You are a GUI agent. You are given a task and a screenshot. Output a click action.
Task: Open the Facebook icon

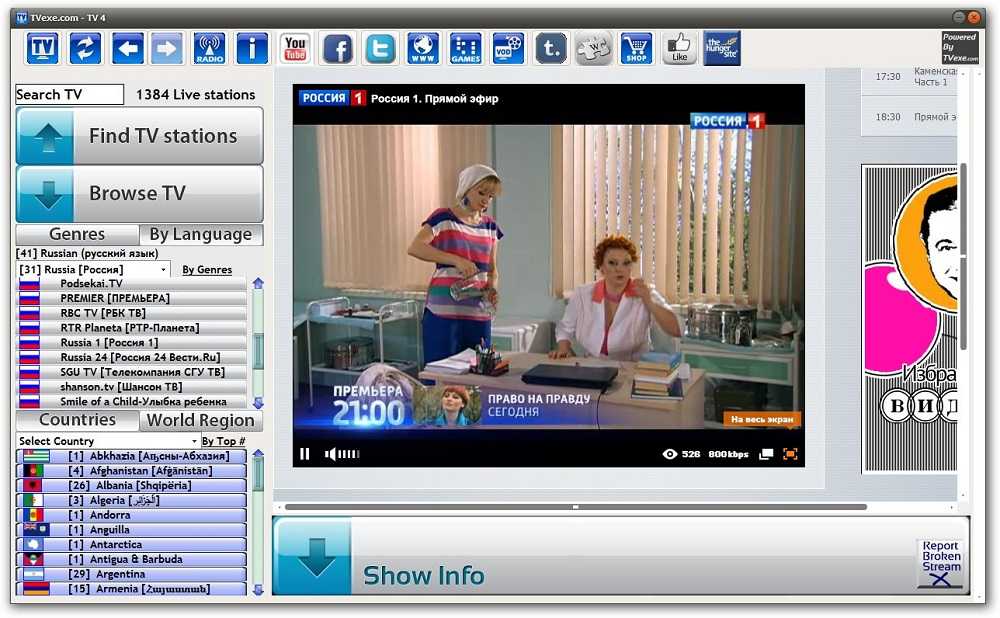(338, 48)
